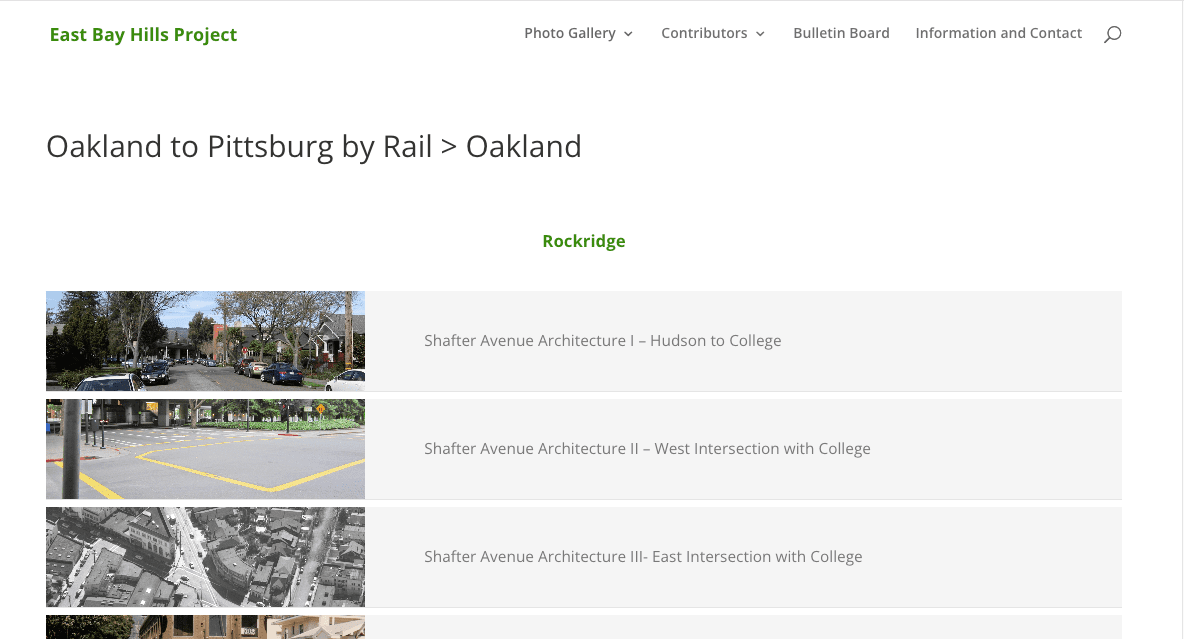This screenshot has width=1184, height=639.
Task: Open the Contributors menu item
Action: [704, 33]
